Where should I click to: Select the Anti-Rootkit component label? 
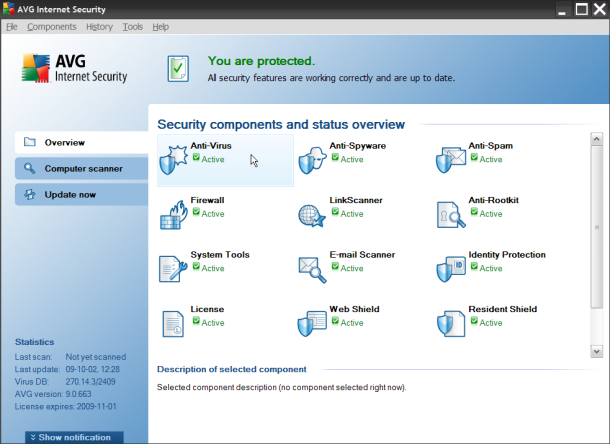tap(493, 200)
